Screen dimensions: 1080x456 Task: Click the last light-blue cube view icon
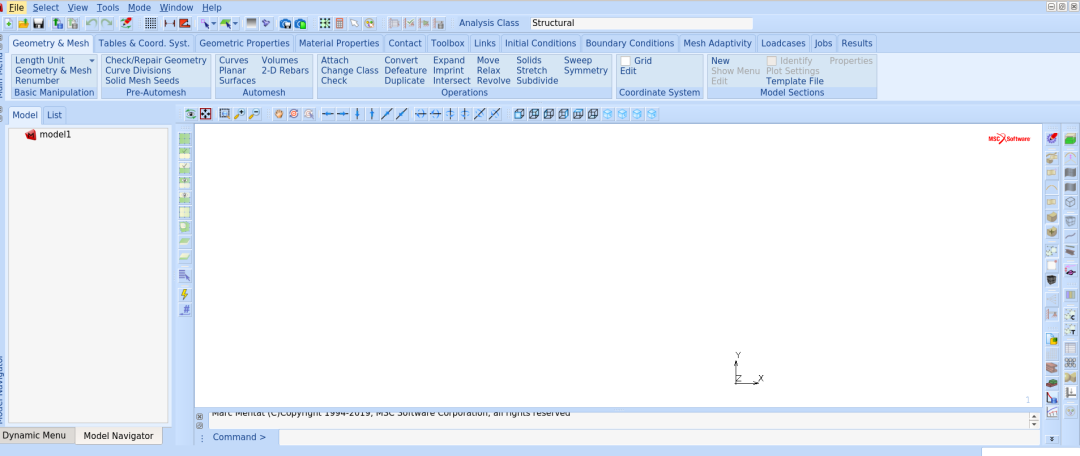coord(652,114)
